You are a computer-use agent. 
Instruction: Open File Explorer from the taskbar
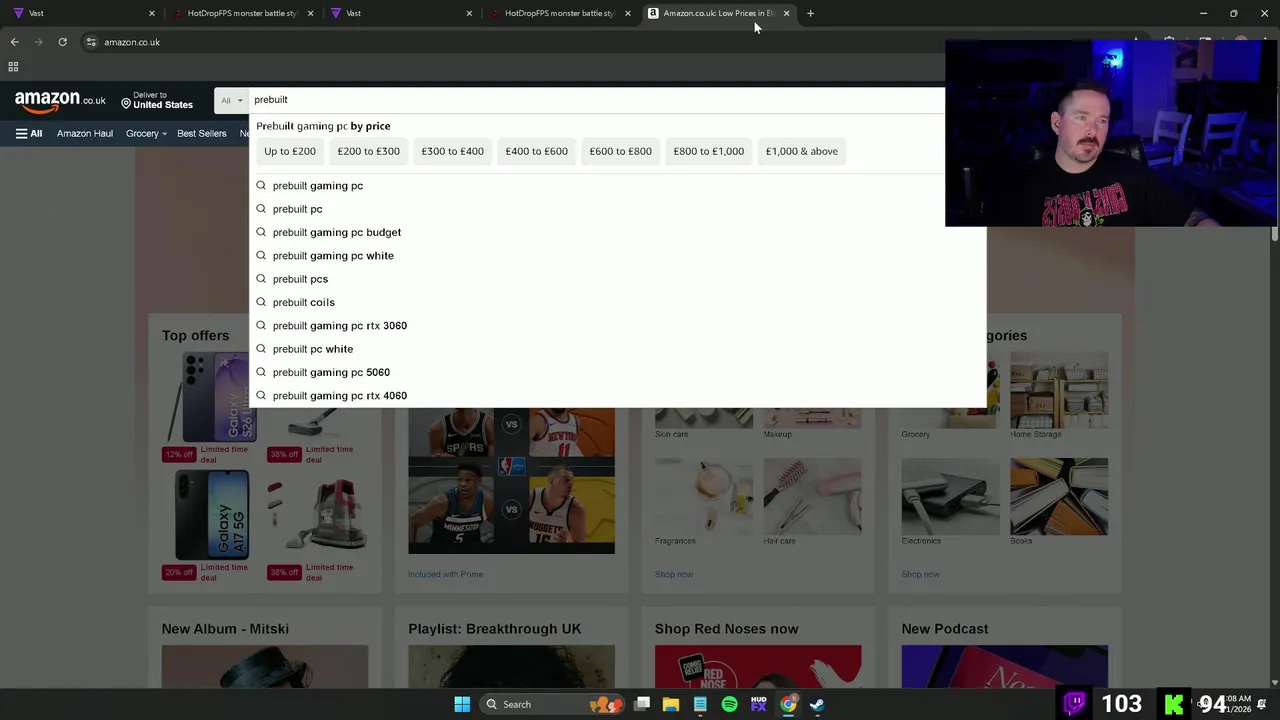pos(671,704)
